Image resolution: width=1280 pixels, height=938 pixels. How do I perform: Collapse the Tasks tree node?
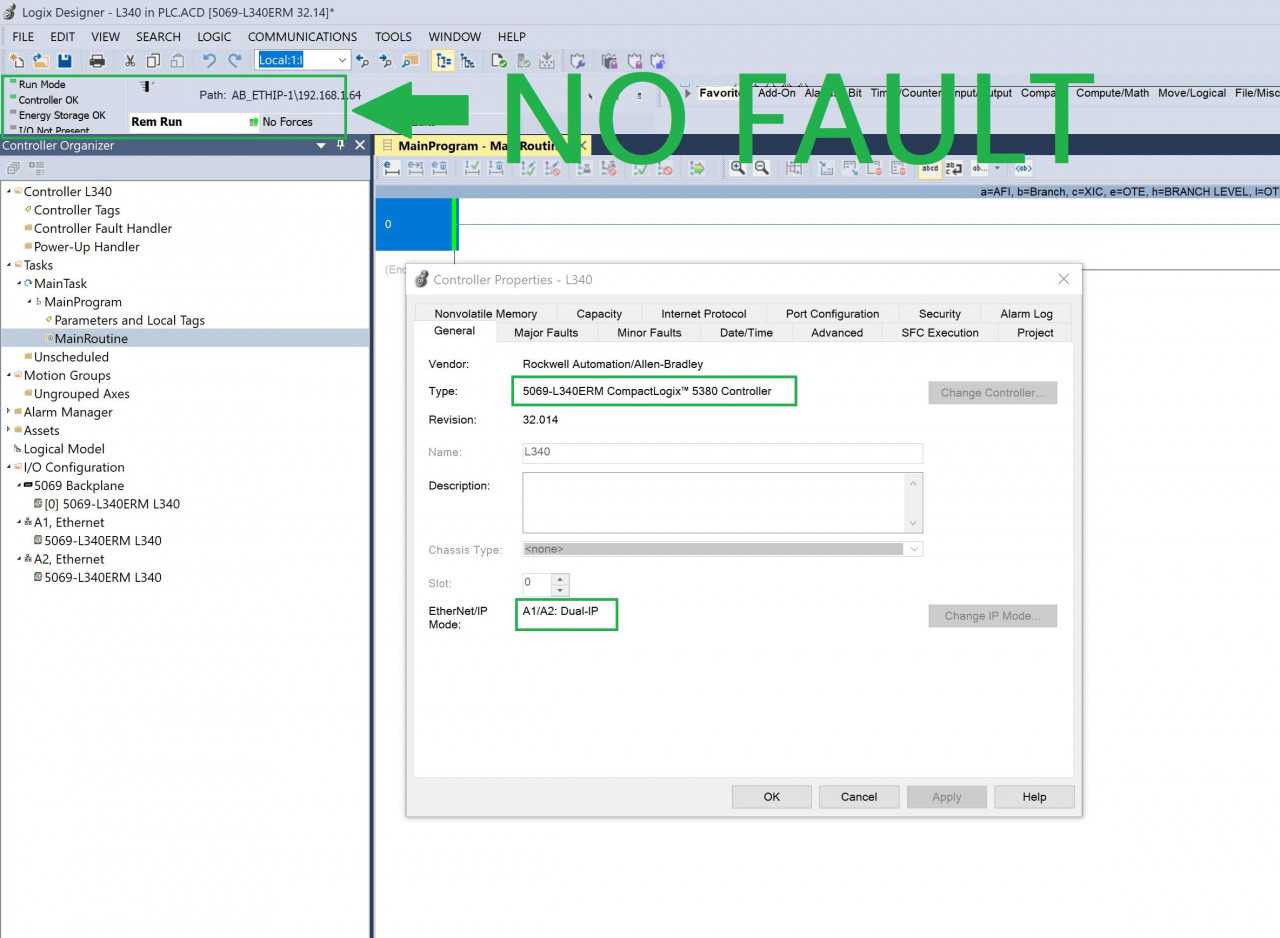click(x=9, y=265)
